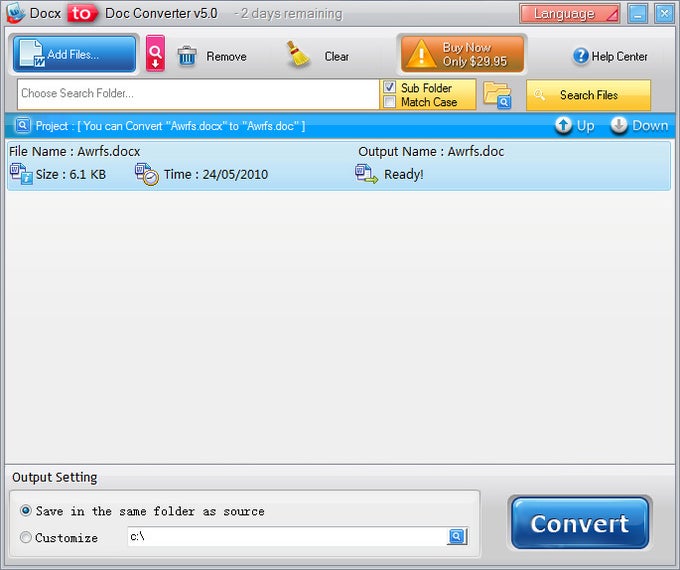The height and width of the screenshot is (570, 680).
Task: Click the Up arrow icon
Action: tap(563, 126)
